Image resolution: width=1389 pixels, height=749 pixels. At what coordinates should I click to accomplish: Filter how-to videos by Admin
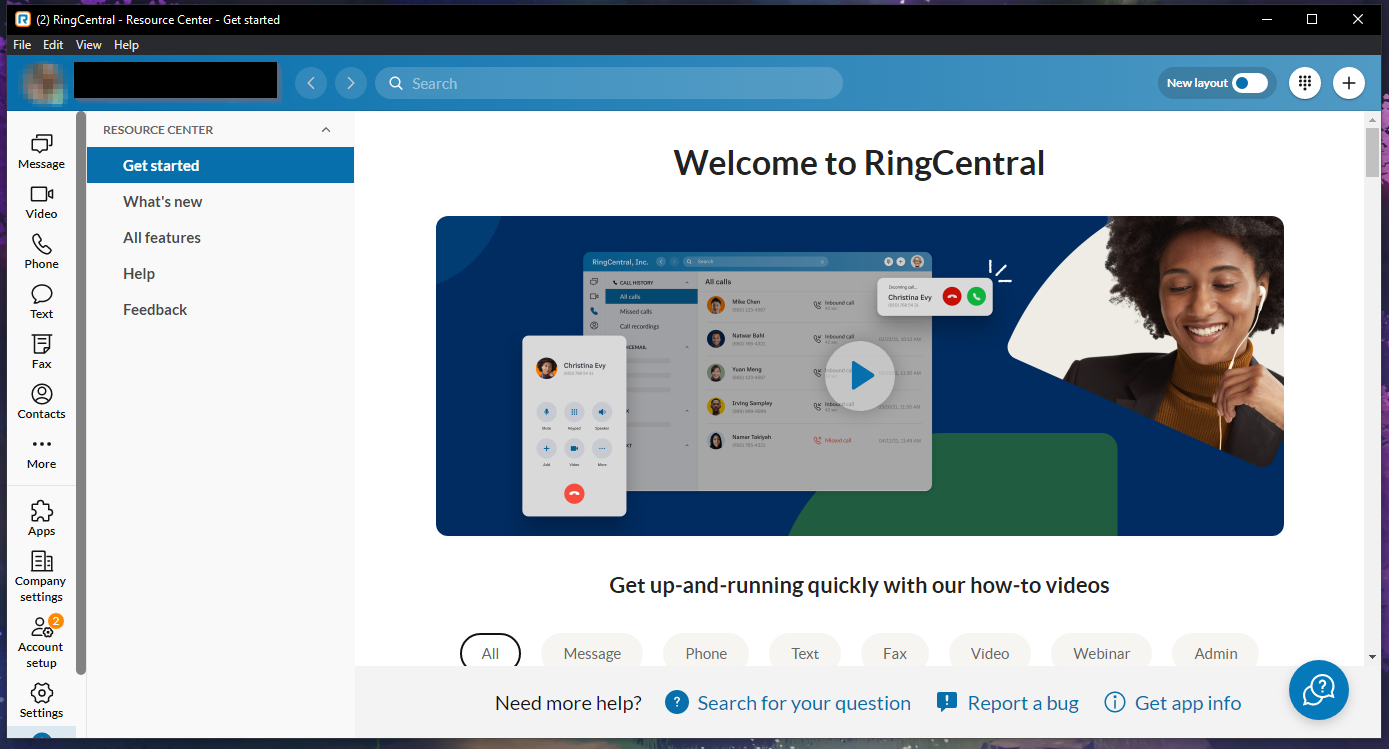pyautogui.click(x=1216, y=653)
